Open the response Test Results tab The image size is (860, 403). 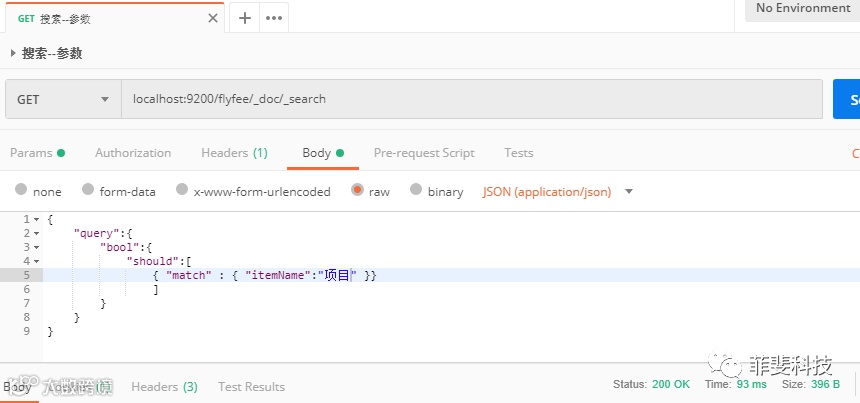(251, 386)
